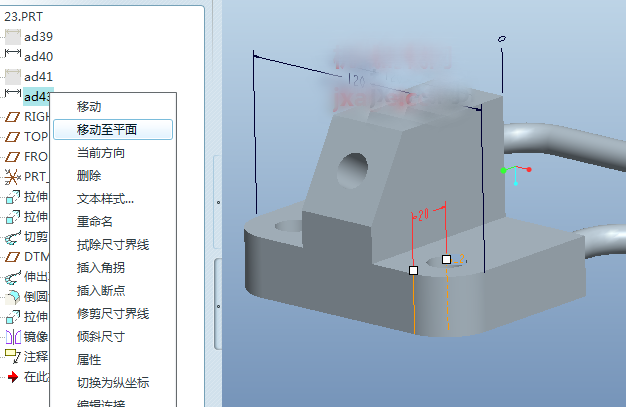This screenshot has width=626, height=407.
Task: Click the FRONT datum plane icon
Action: (12, 157)
